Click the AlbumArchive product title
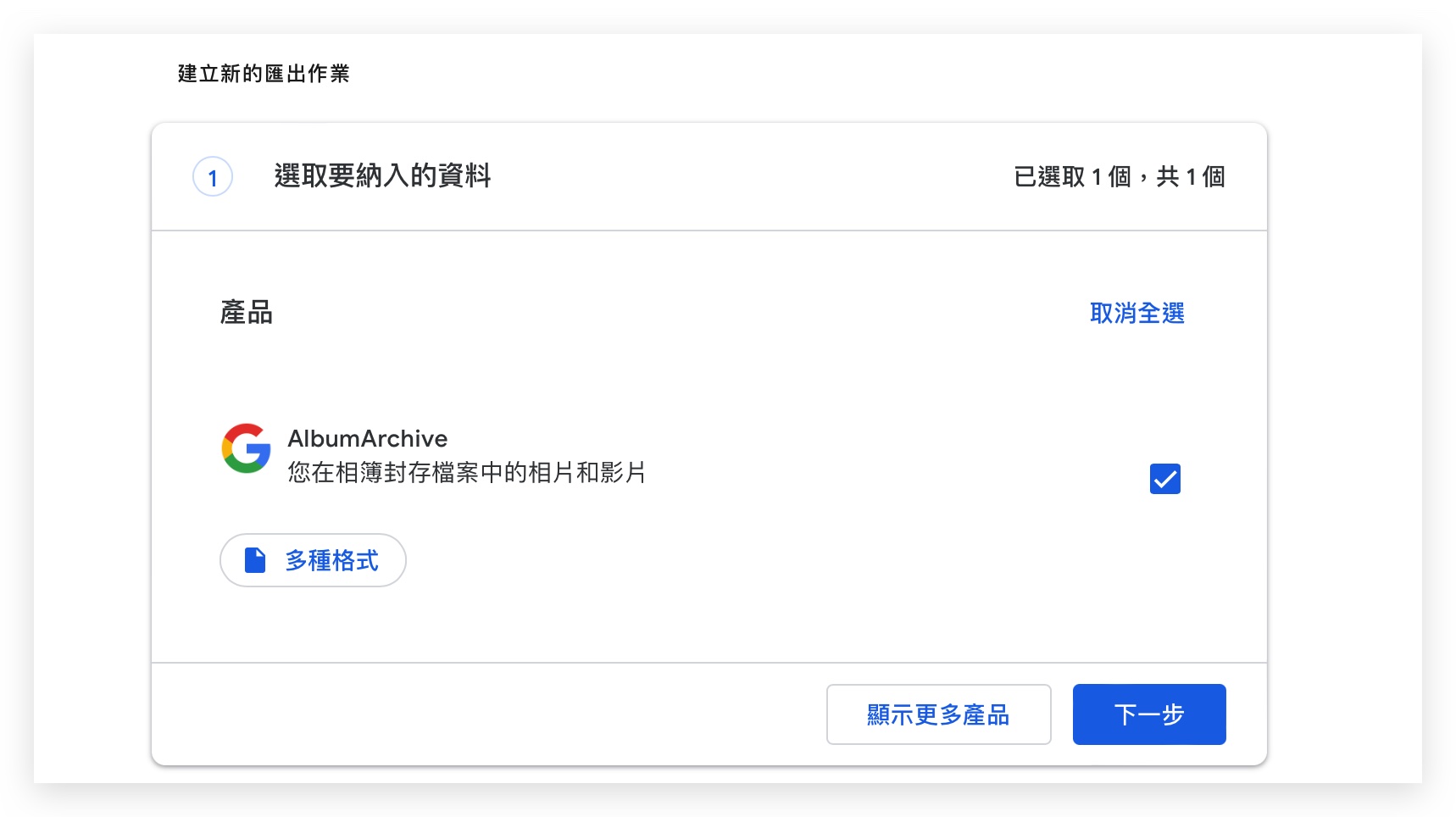The image size is (1456, 817). coord(367,438)
